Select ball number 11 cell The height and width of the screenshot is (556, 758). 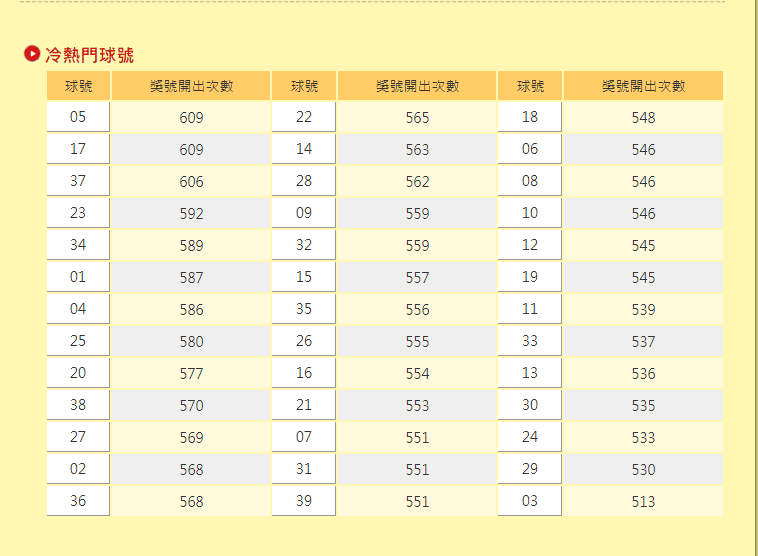pyautogui.click(x=530, y=308)
